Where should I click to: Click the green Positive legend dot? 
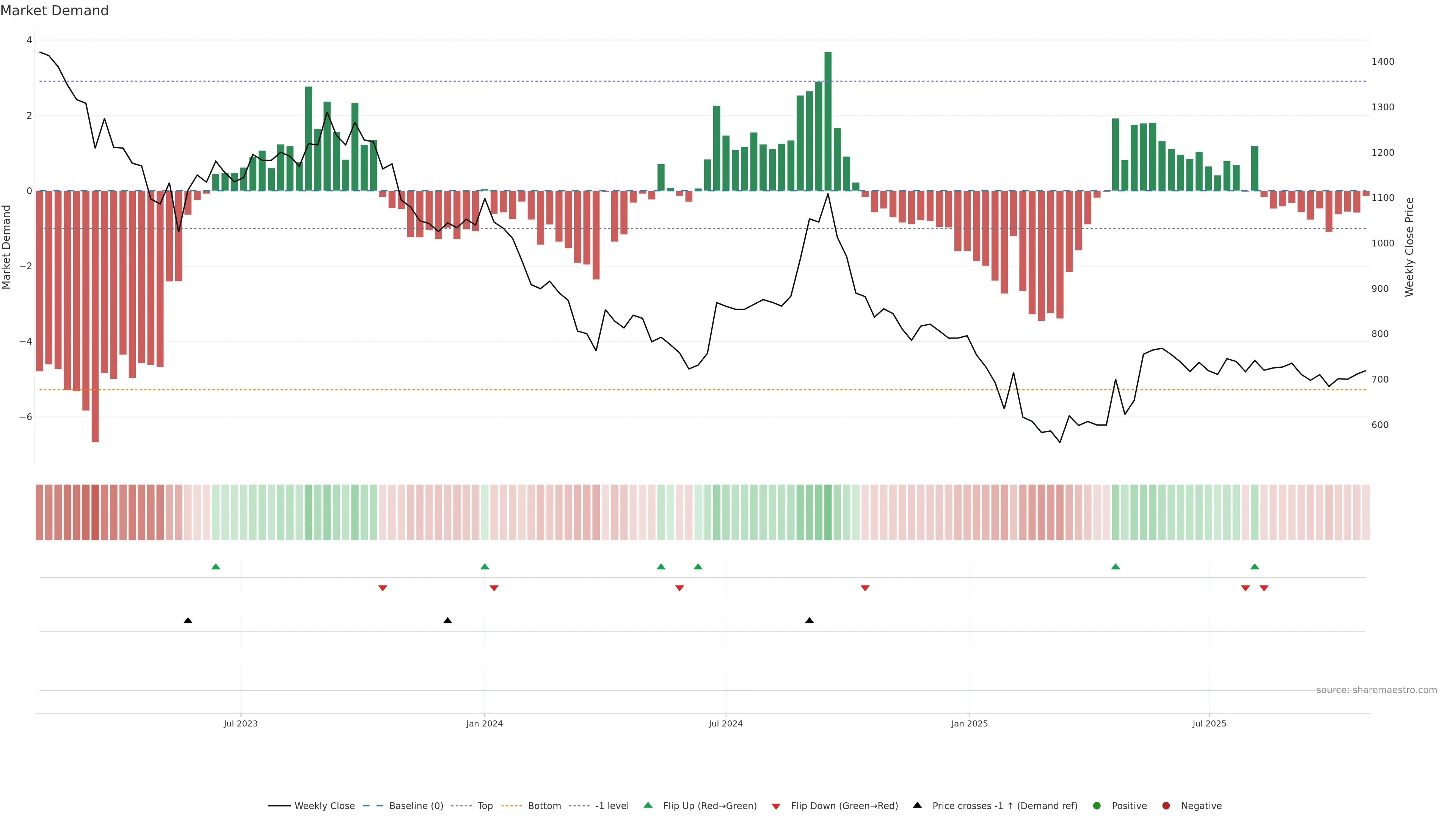pos(1097,805)
